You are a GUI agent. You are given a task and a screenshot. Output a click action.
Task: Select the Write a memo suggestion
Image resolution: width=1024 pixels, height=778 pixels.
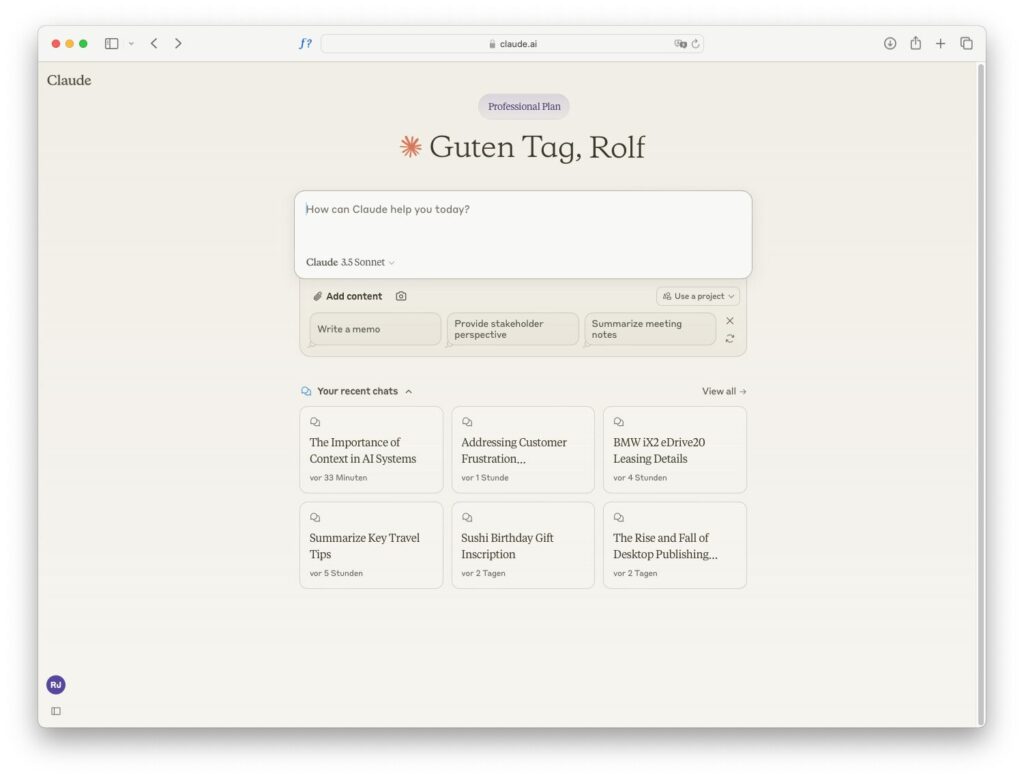(x=375, y=329)
